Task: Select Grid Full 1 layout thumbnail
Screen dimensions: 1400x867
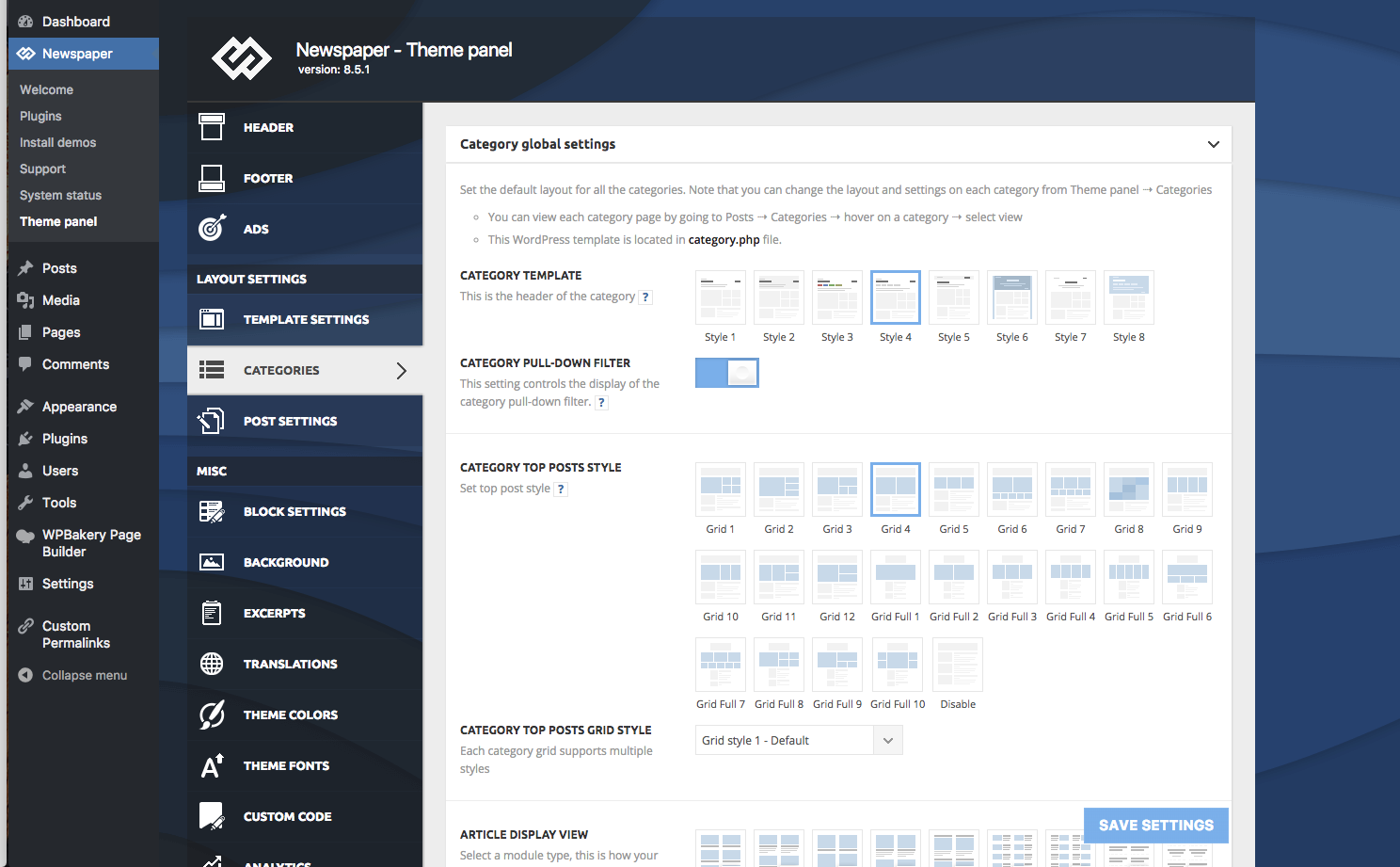Action: tap(896, 577)
